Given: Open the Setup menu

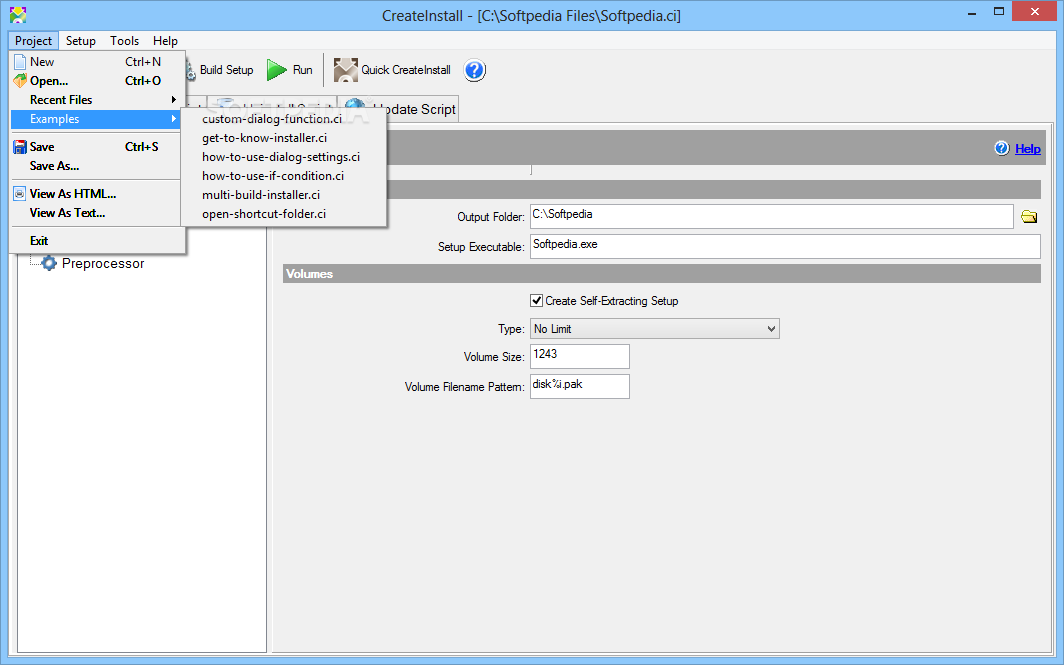Looking at the screenshot, I should pyautogui.click(x=81, y=41).
